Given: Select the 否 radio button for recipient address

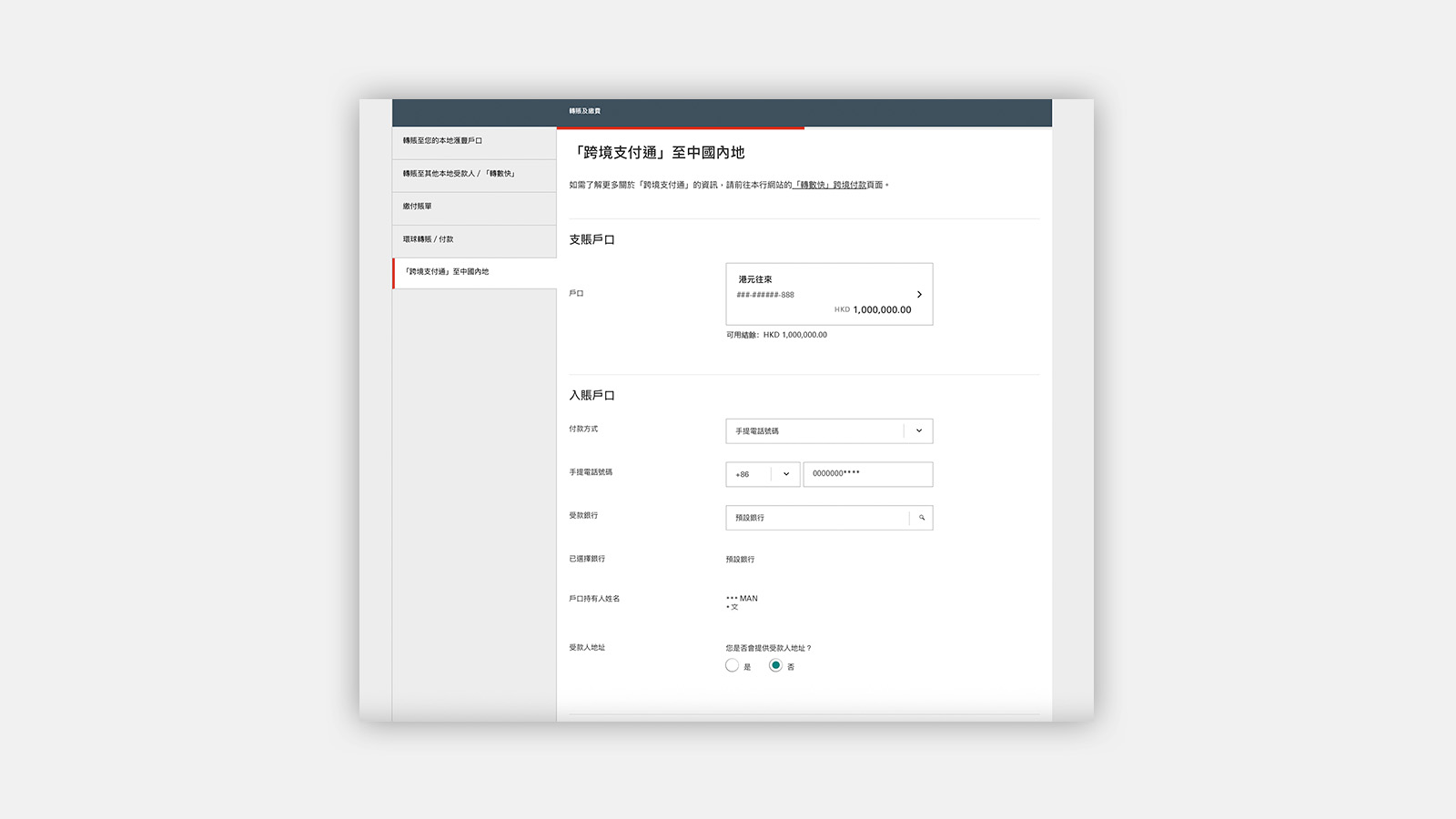Looking at the screenshot, I should 775,665.
